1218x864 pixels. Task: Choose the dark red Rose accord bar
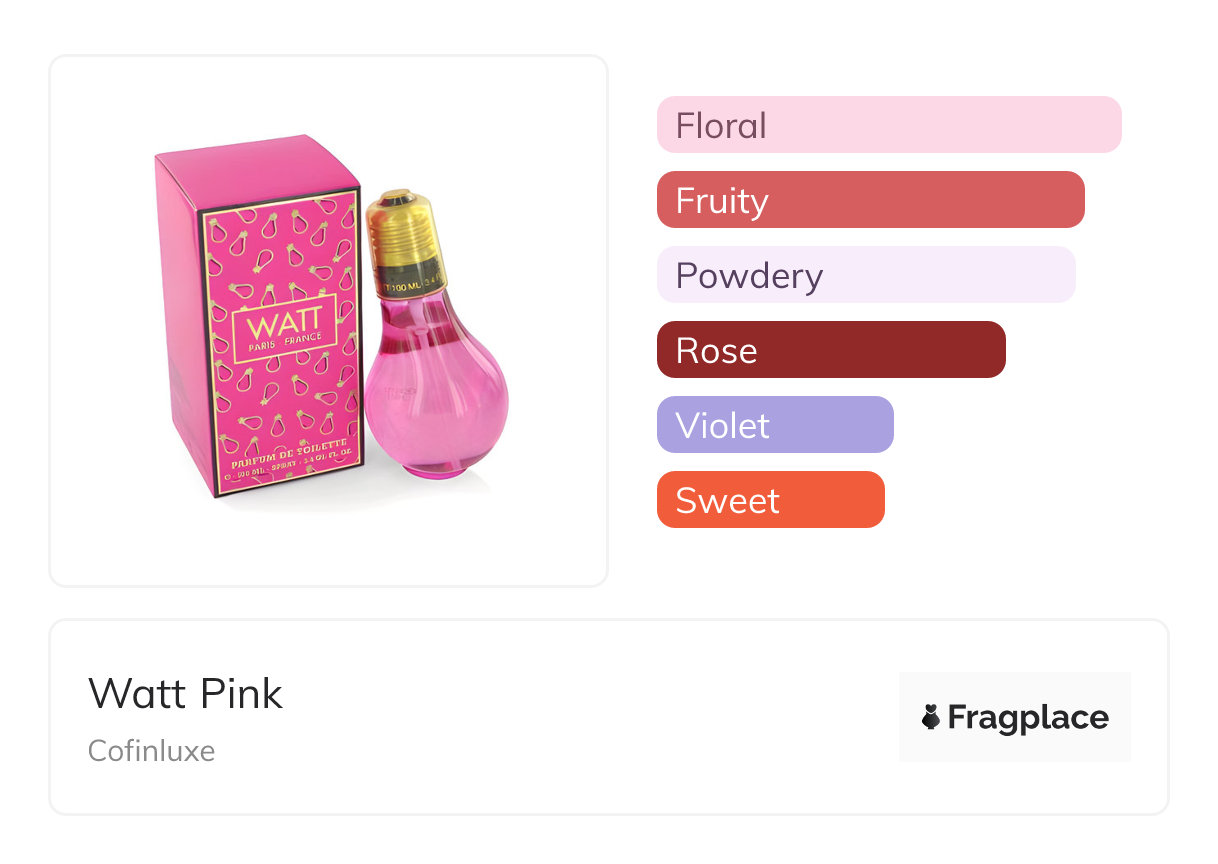coord(830,350)
